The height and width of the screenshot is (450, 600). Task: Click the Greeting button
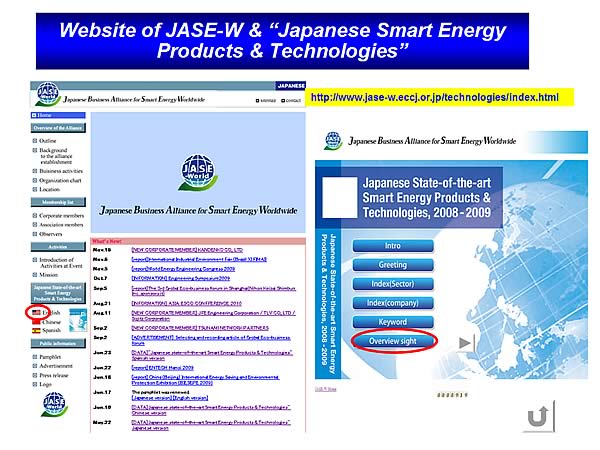(x=393, y=265)
